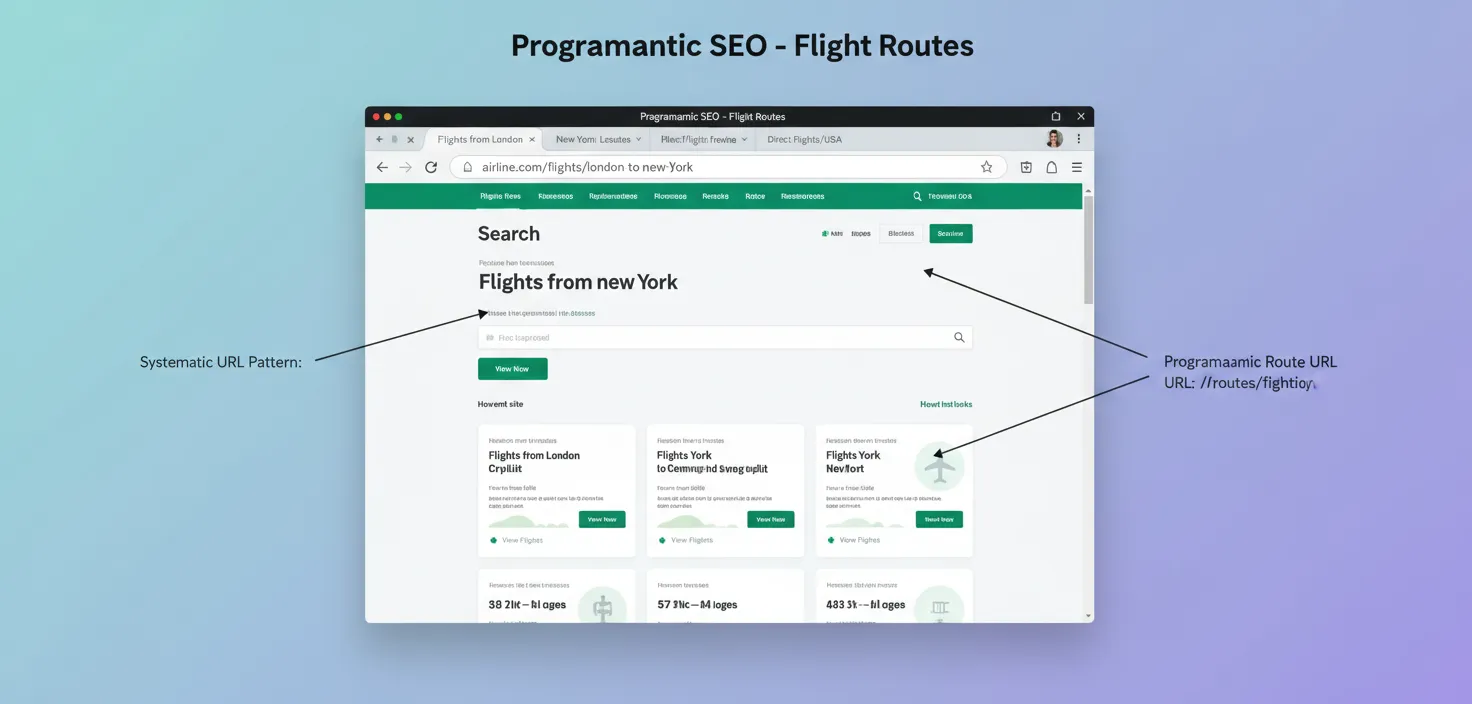This screenshot has width=1472, height=704.
Task: Select the search icon inside the flight search field
Action: 959,337
